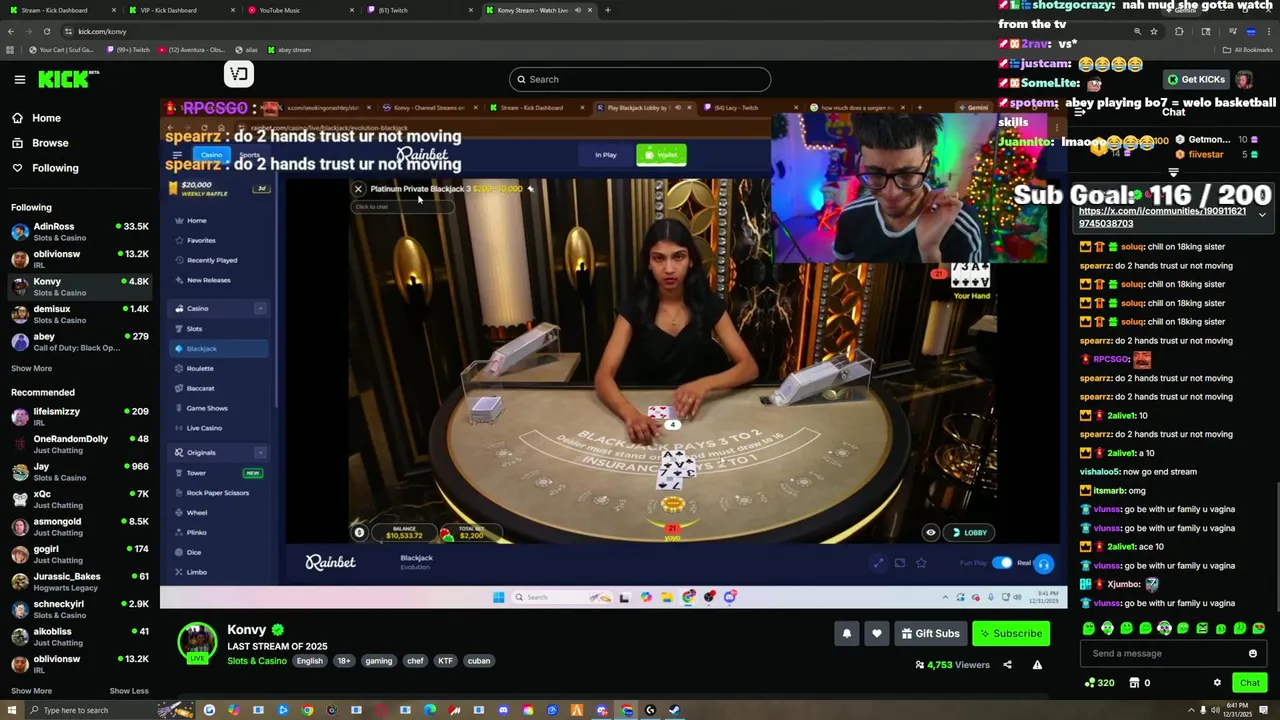Open Chrome three-dot menu
The image size is (1280, 720).
tap(1268, 31)
